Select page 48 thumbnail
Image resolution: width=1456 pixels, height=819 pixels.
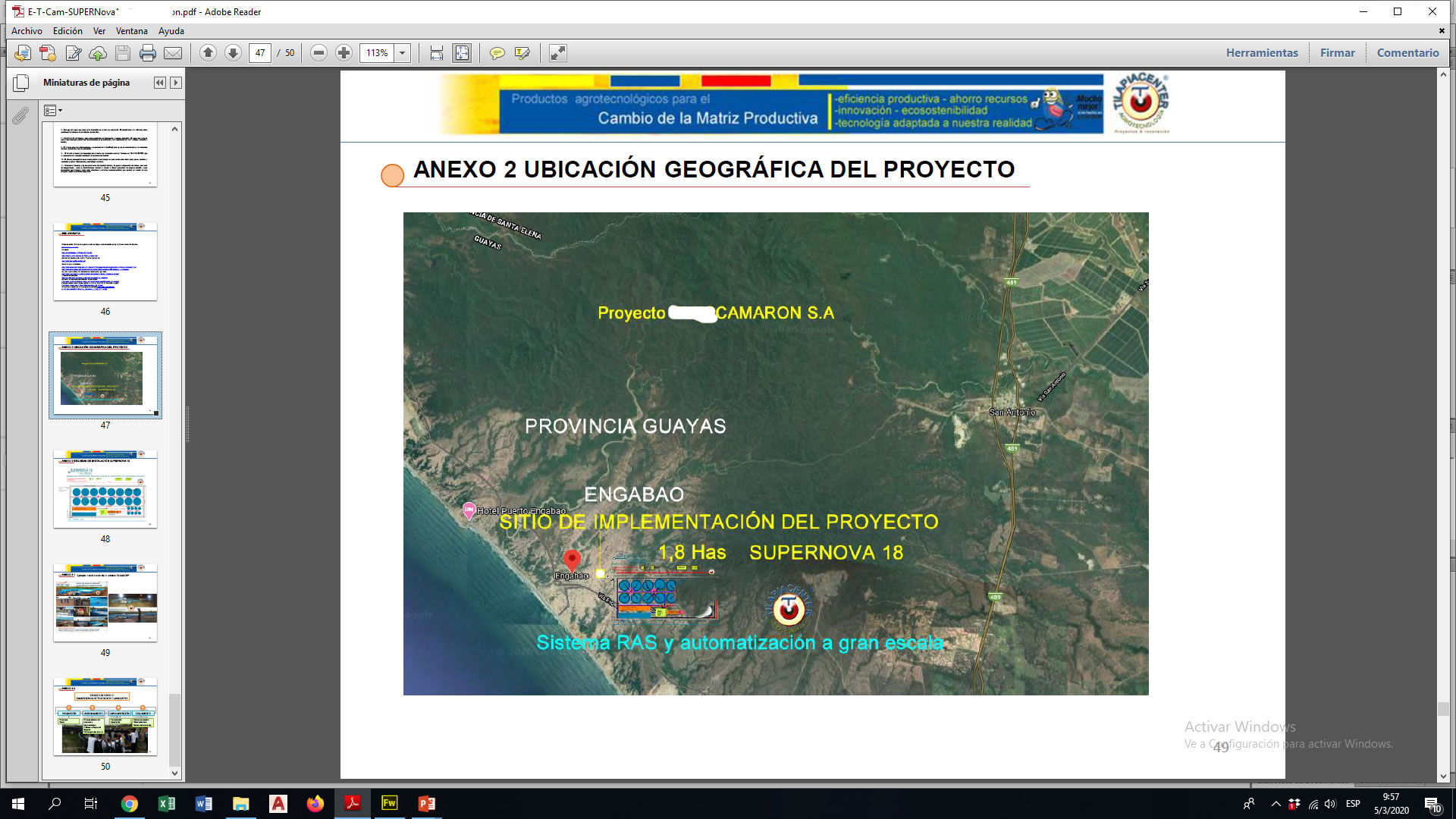pyautogui.click(x=105, y=489)
